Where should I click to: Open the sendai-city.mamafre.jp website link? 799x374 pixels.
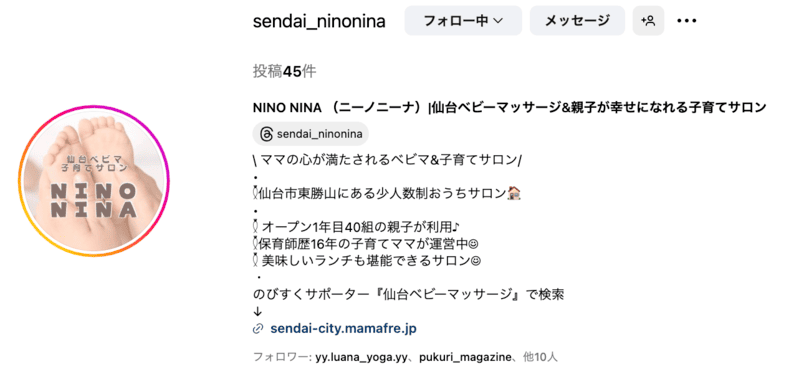343,329
